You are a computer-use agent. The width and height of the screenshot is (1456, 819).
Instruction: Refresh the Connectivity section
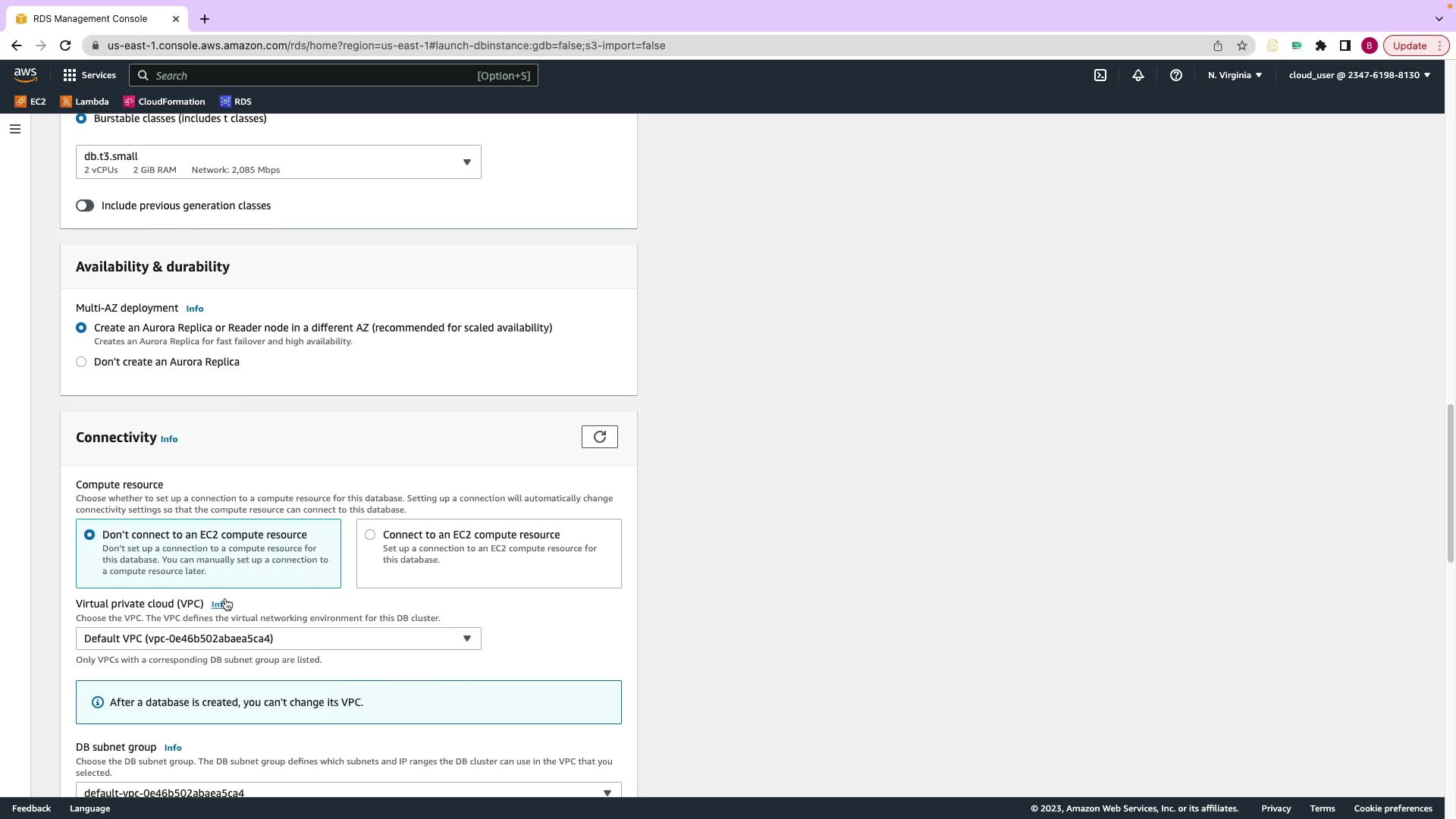[x=599, y=437]
